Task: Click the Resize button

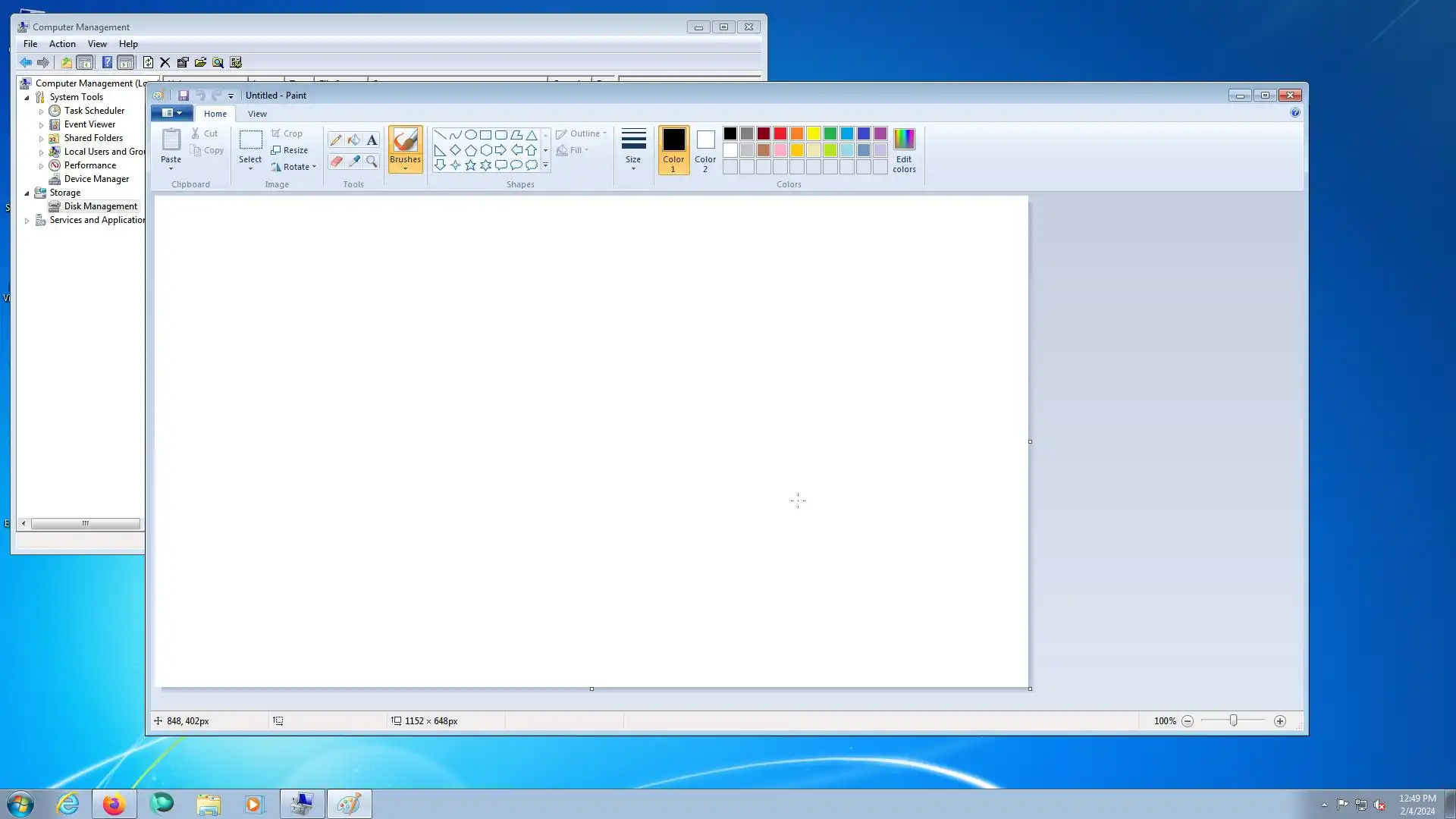Action: click(x=289, y=150)
